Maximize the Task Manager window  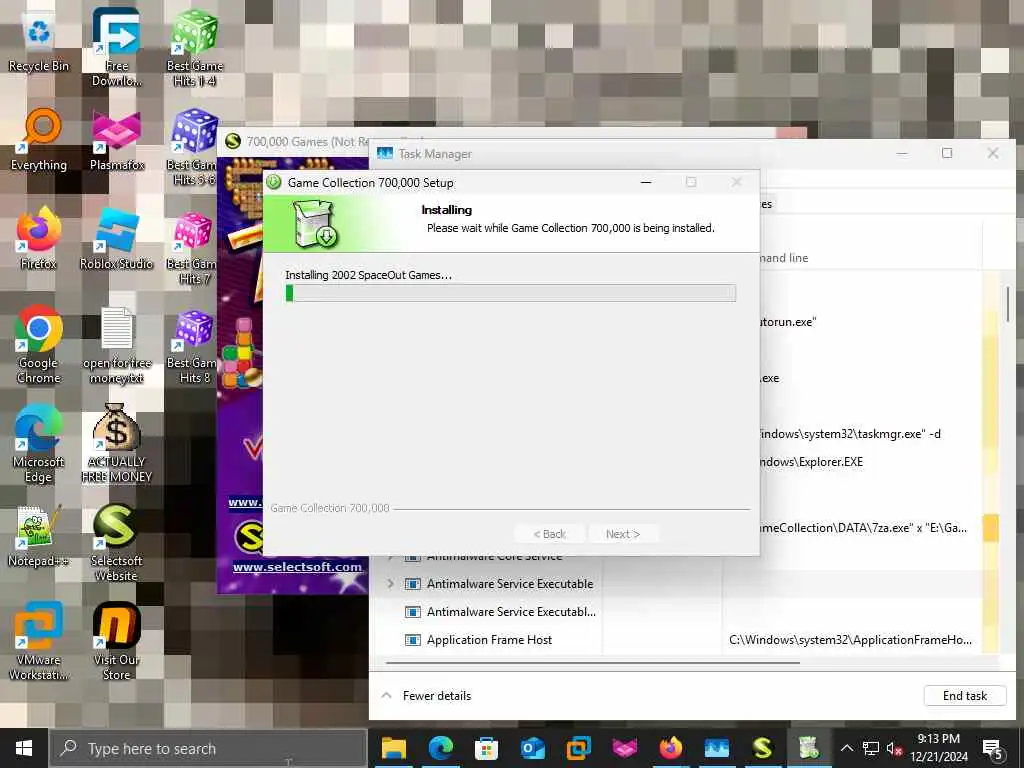947,153
